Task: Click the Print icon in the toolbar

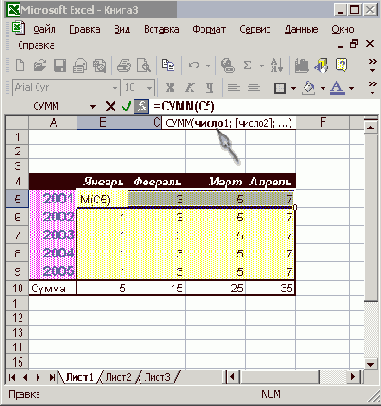Action: pos(124,65)
